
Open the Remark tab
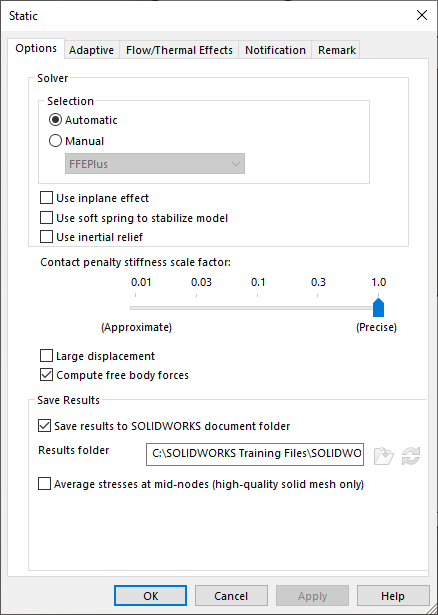point(336,50)
